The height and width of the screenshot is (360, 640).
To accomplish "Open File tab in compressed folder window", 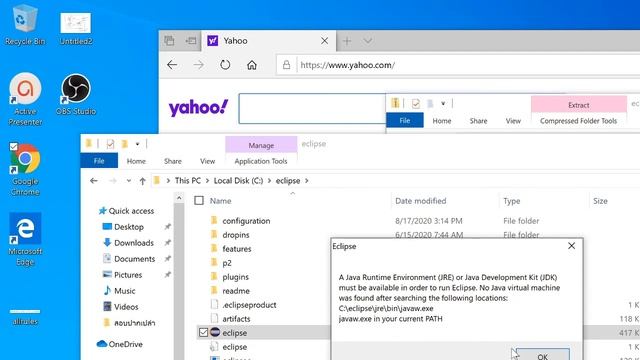I will (x=404, y=120).
